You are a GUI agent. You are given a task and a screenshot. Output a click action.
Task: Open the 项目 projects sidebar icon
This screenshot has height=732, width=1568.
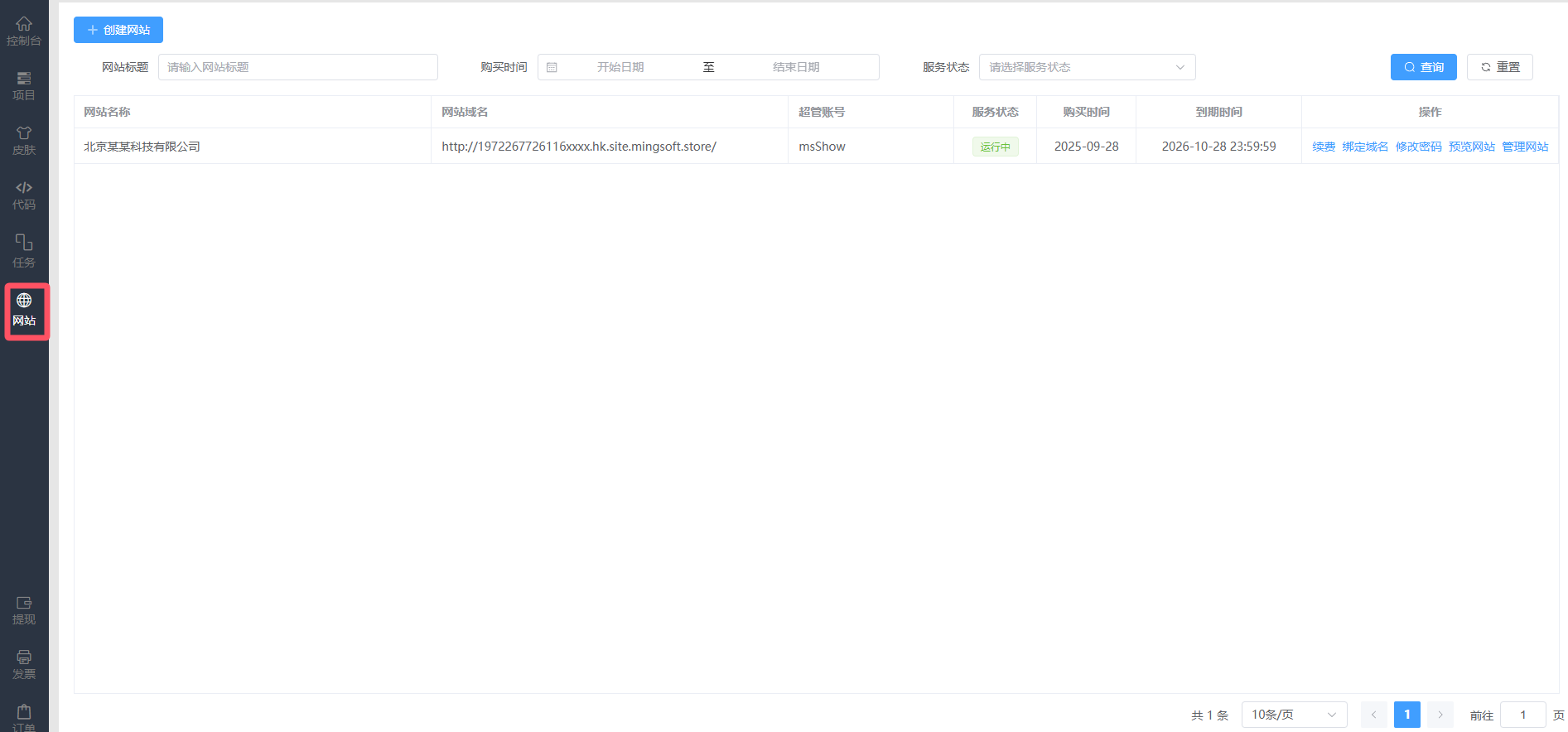24,85
